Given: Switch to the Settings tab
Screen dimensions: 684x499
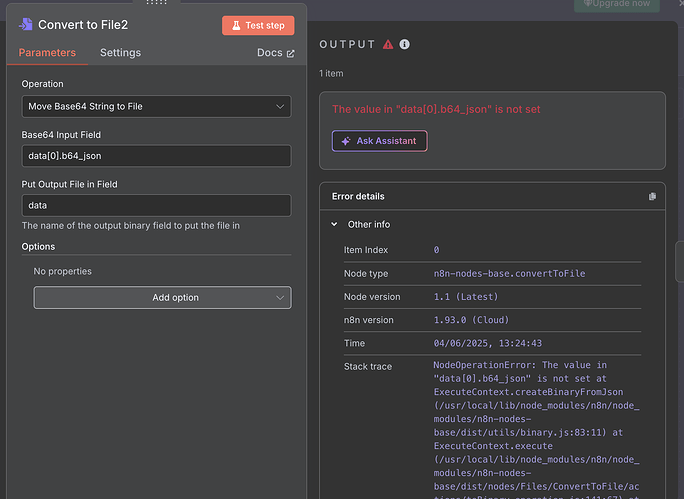Looking at the screenshot, I should [x=120, y=53].
